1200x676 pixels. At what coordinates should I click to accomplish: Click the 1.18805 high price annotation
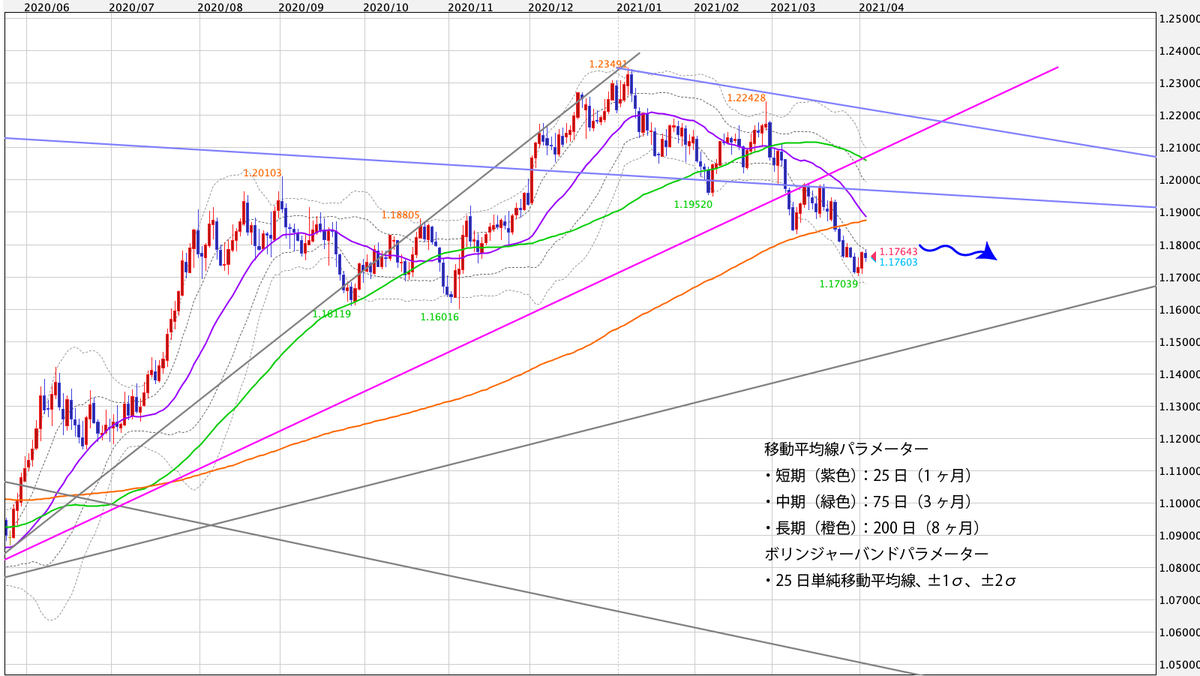pos(400,215)
